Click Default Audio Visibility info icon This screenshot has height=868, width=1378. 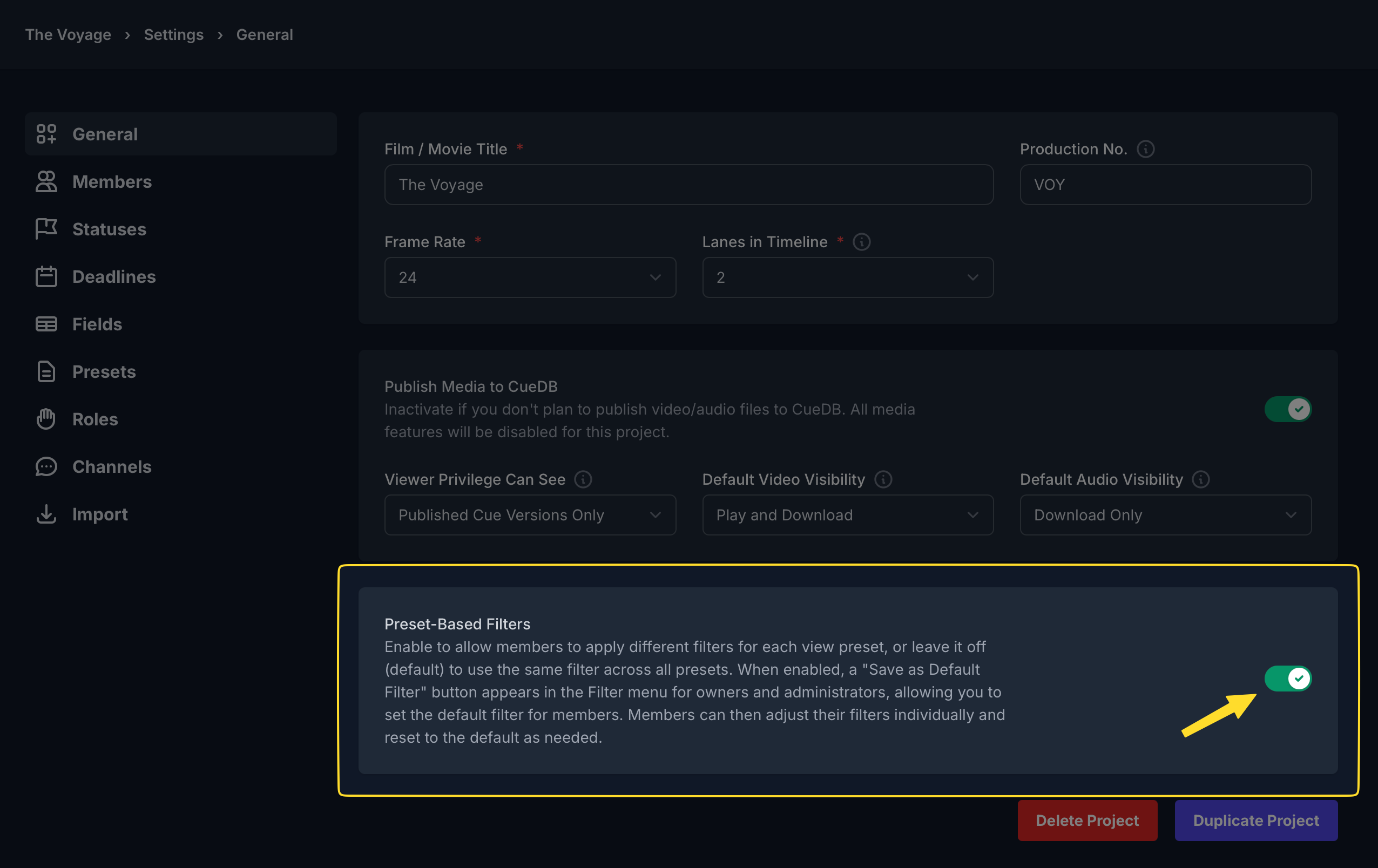[1200, 479]
